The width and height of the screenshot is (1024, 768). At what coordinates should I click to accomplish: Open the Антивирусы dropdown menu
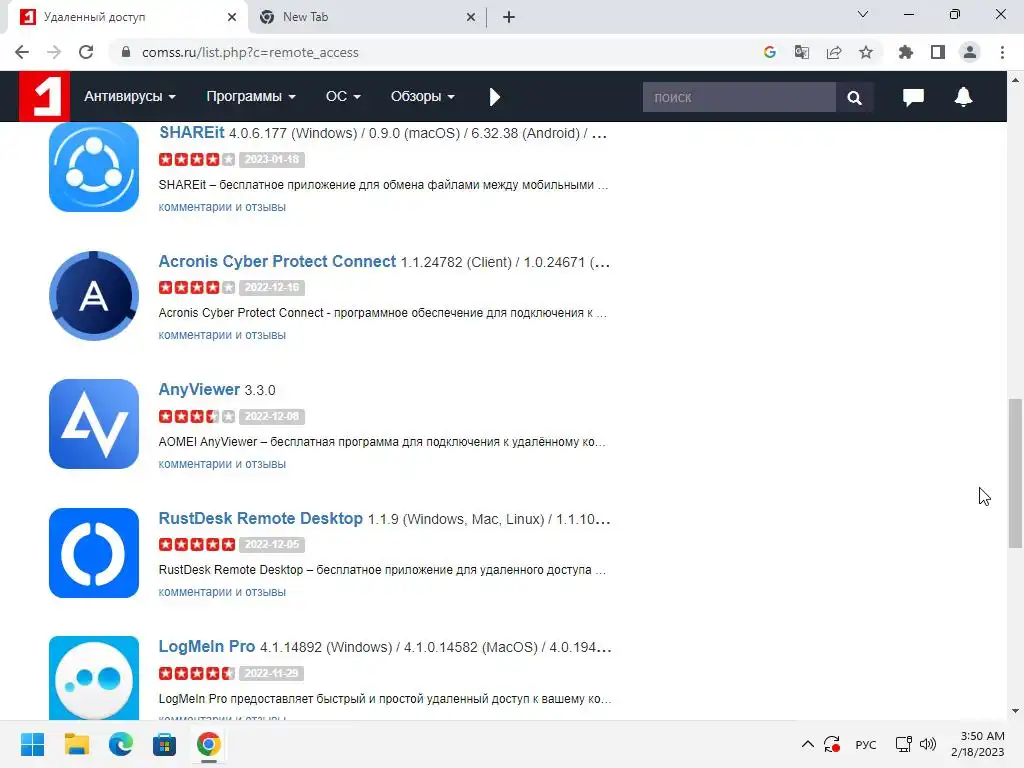[129, 96]
